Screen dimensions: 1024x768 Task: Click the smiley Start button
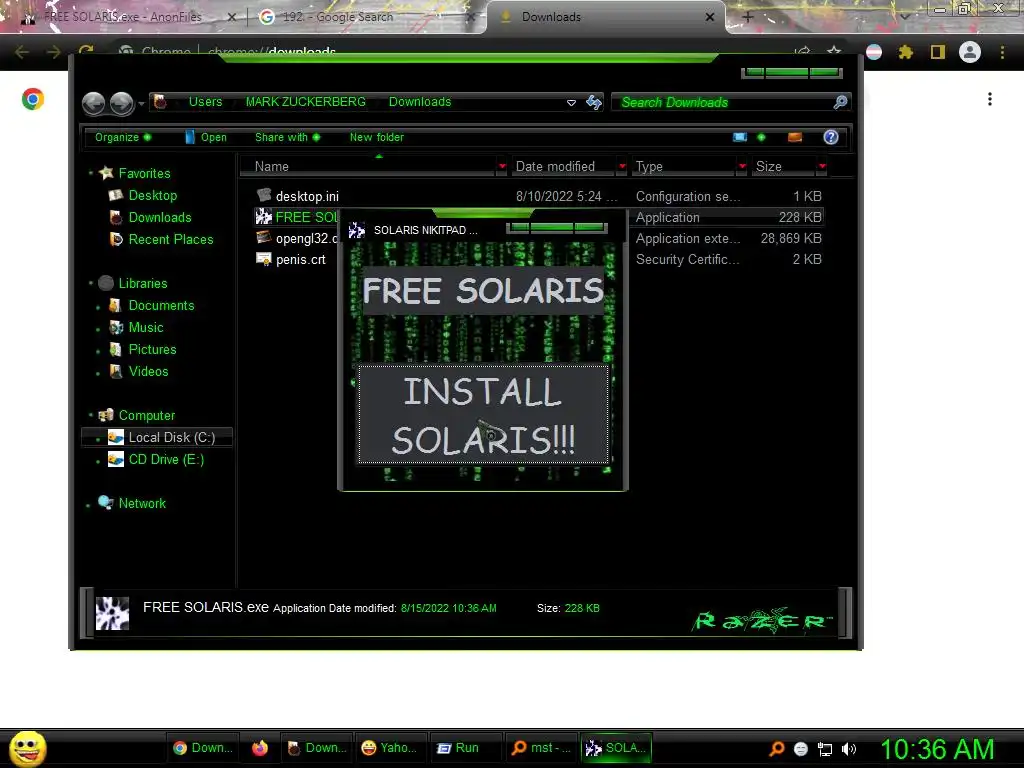27,748
